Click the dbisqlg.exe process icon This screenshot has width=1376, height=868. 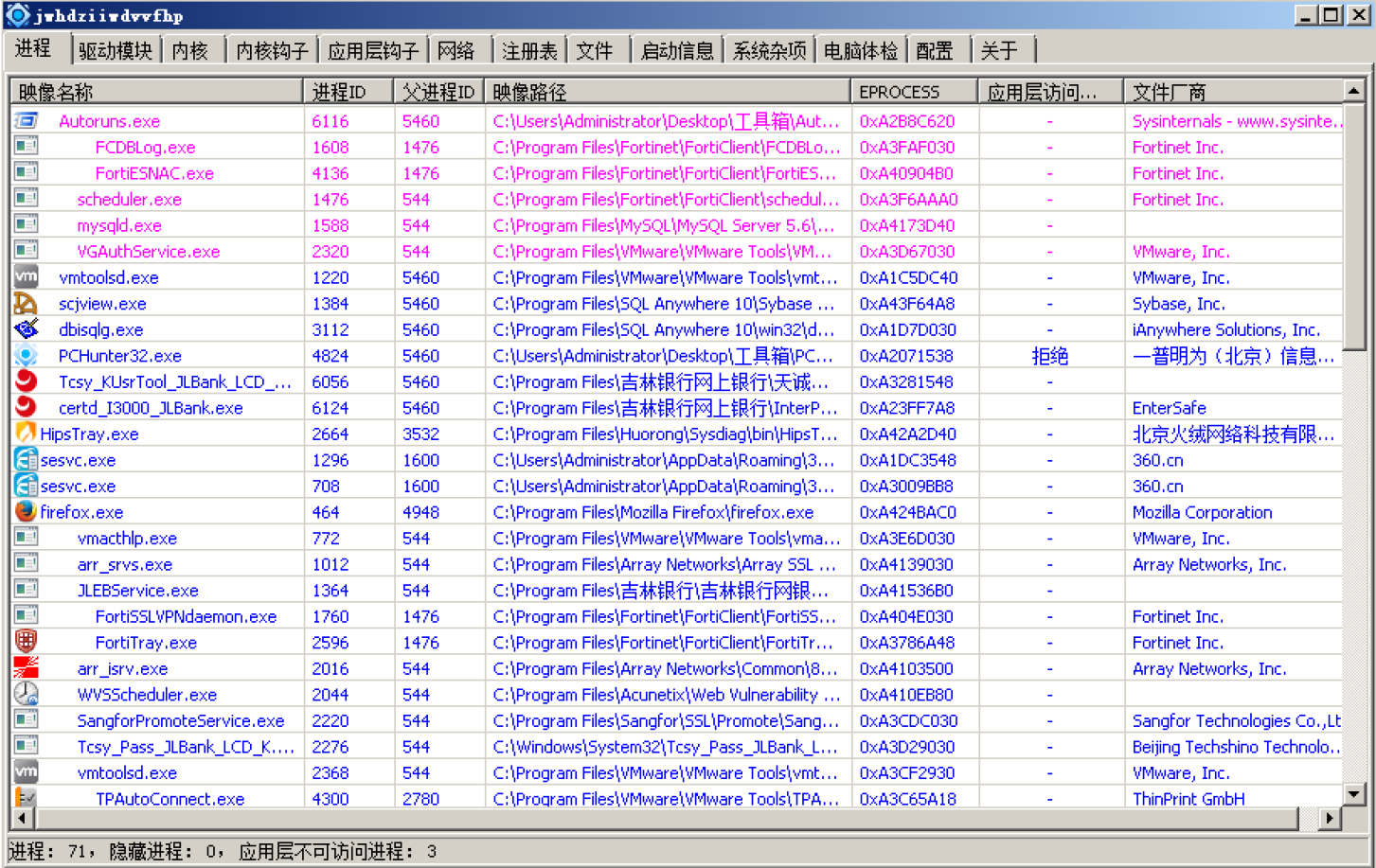pos(27,329)
